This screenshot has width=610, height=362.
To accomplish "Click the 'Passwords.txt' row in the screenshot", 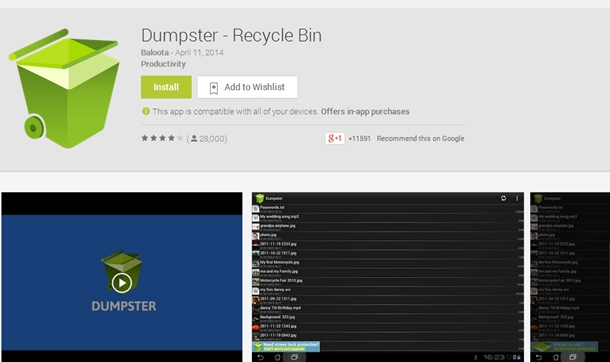I will [388, 209].
